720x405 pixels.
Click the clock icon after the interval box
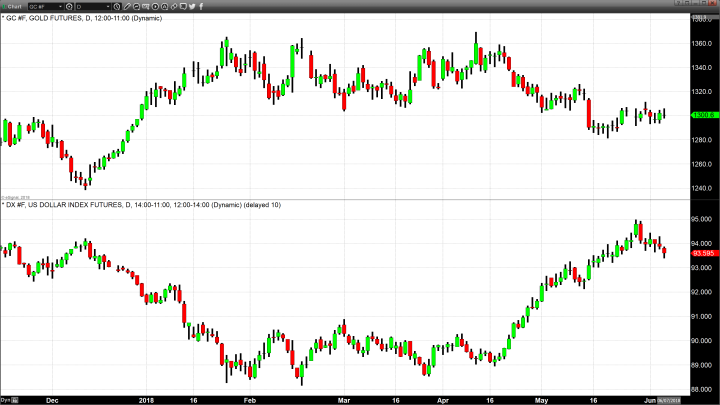[116, 6]
